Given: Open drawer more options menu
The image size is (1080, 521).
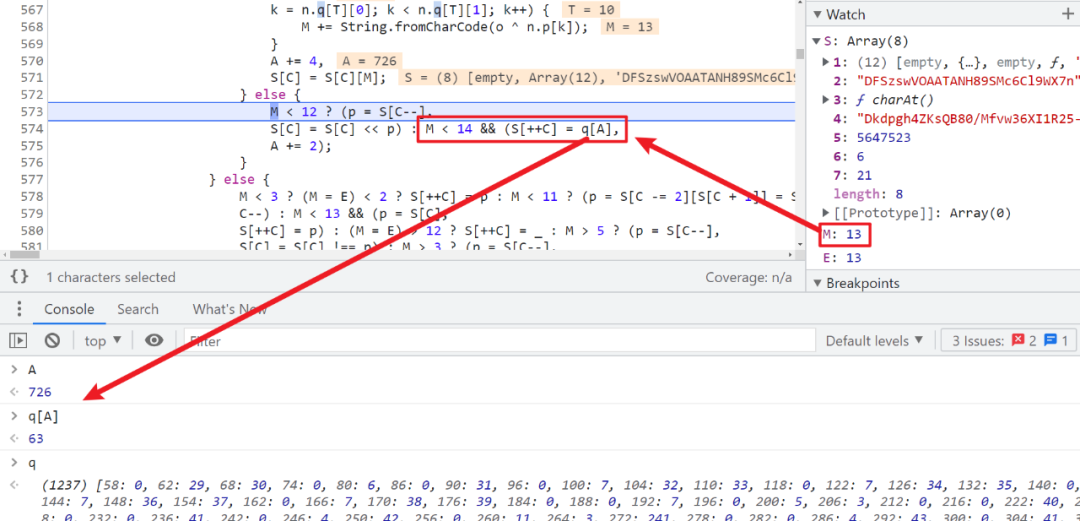Looking at the screenshot, I should tap(19, 309).
